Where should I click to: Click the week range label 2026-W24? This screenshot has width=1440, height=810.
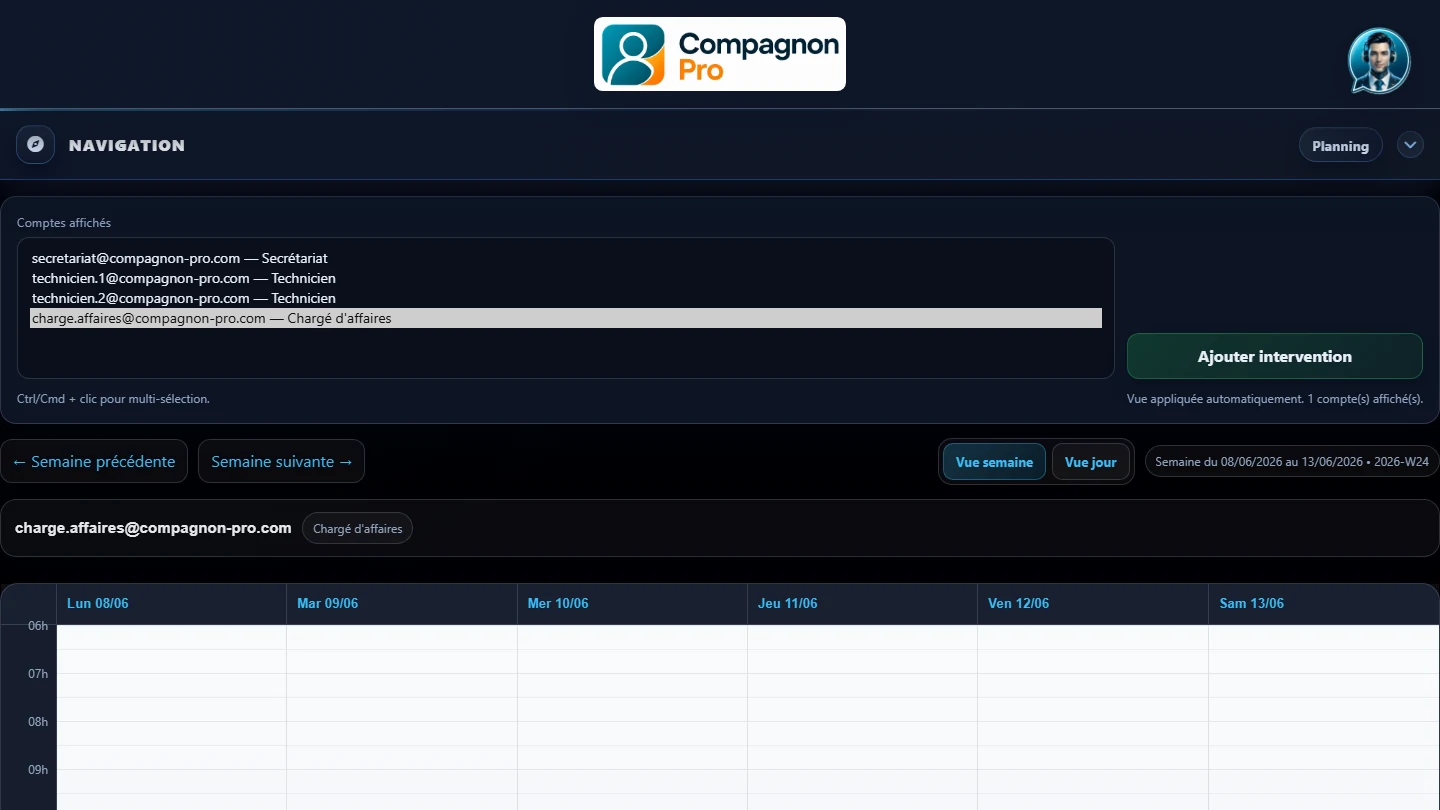tap(1292, 462)
